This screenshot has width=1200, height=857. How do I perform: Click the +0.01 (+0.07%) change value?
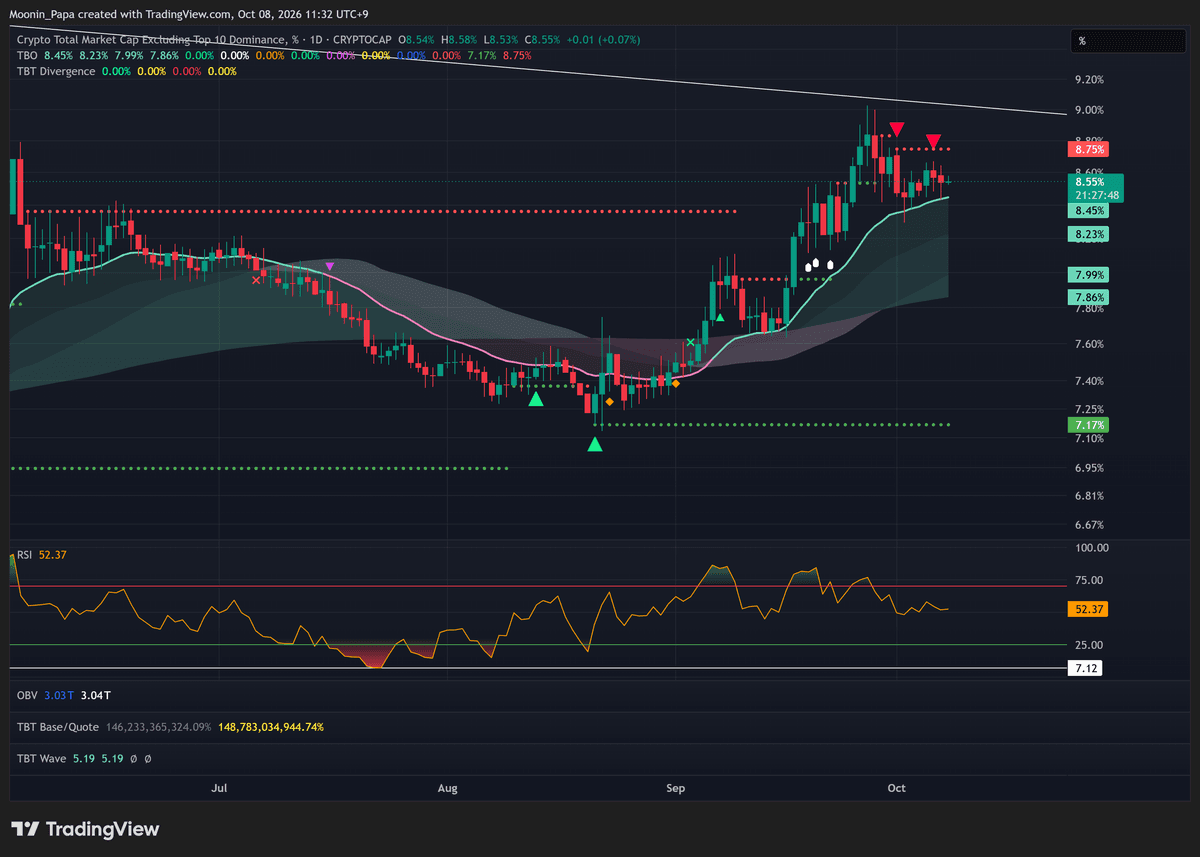pyautogui.click(x=605, y=39)
